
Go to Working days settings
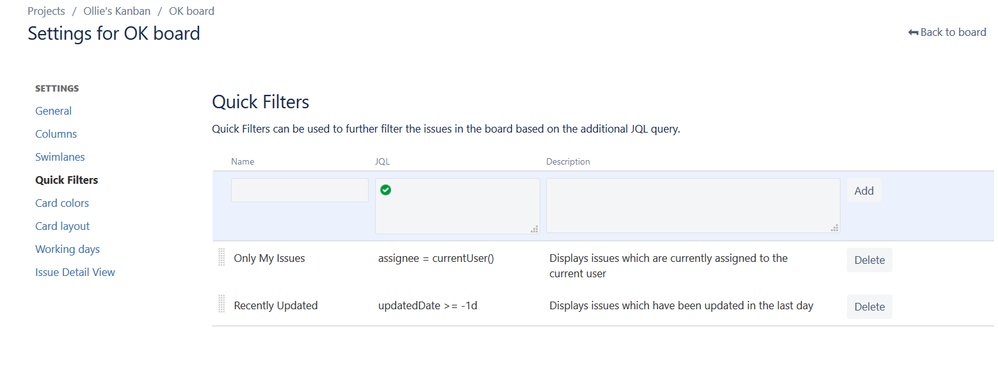click(x=67, y=249)
